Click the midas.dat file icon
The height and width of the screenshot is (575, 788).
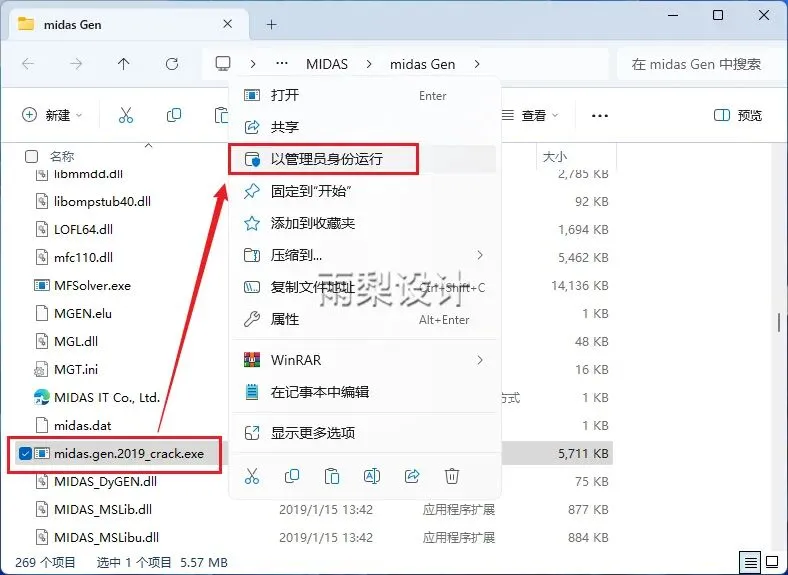tap(42, 425)
